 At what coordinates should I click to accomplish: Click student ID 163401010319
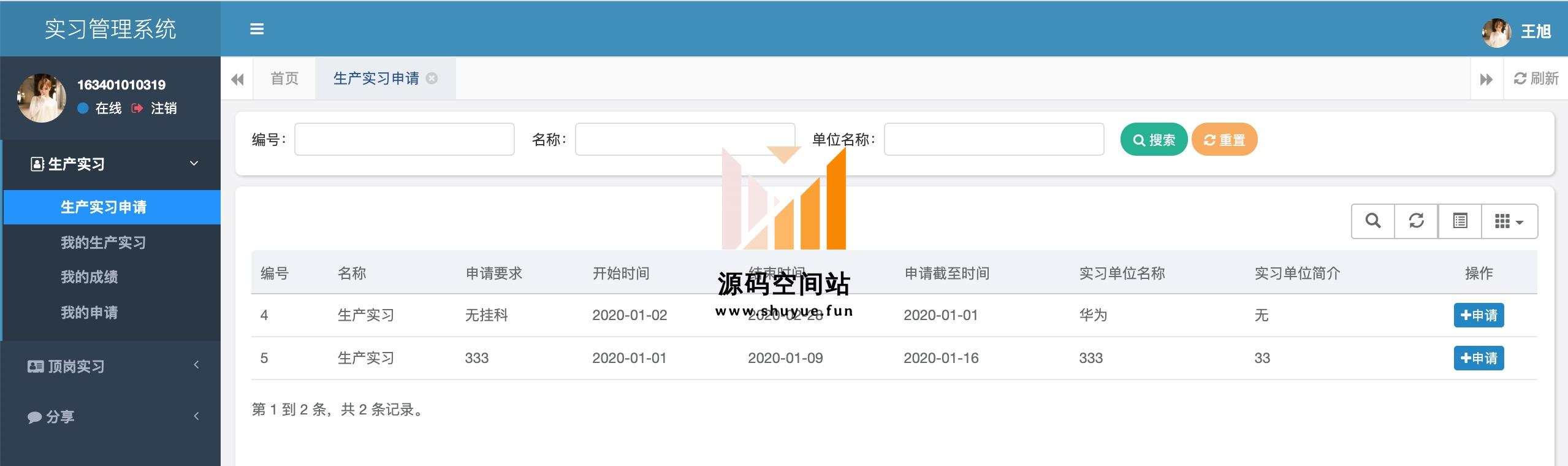coord(121,85)
